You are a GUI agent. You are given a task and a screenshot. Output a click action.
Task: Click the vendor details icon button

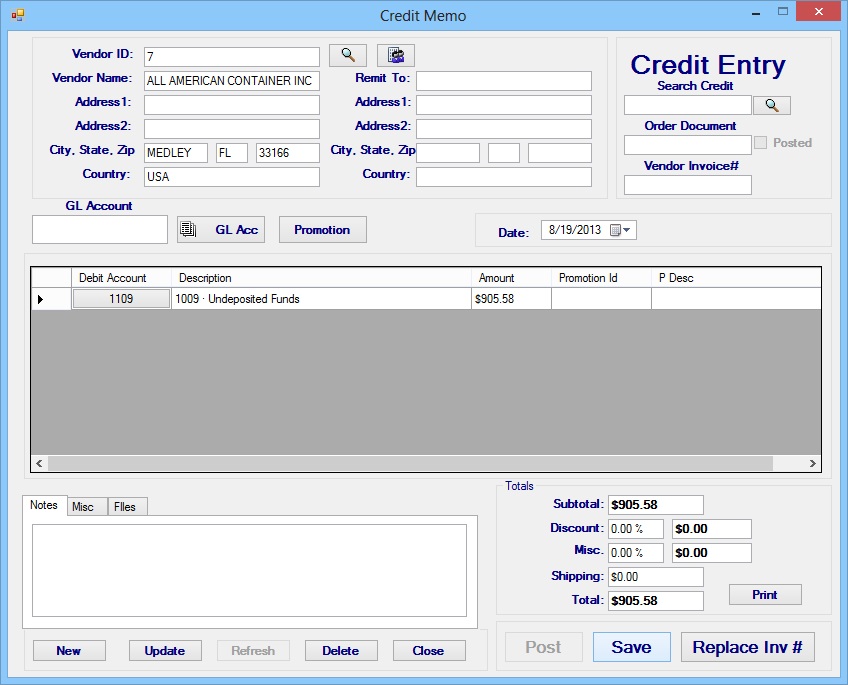pos(396,55)
